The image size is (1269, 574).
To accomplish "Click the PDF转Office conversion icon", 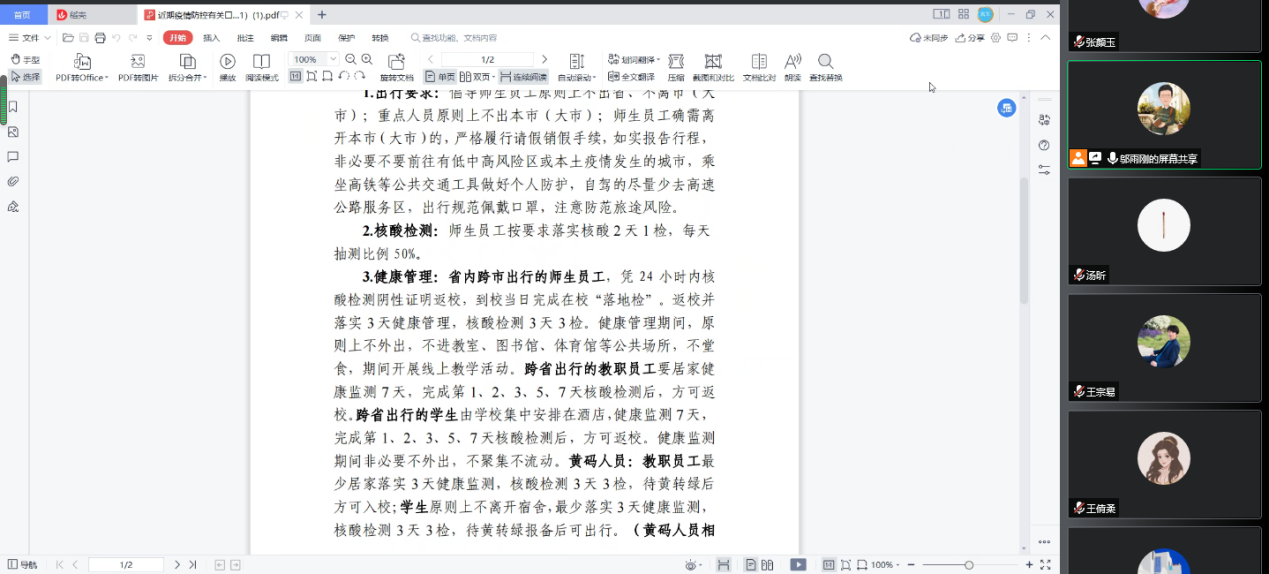I will (82, 62).
